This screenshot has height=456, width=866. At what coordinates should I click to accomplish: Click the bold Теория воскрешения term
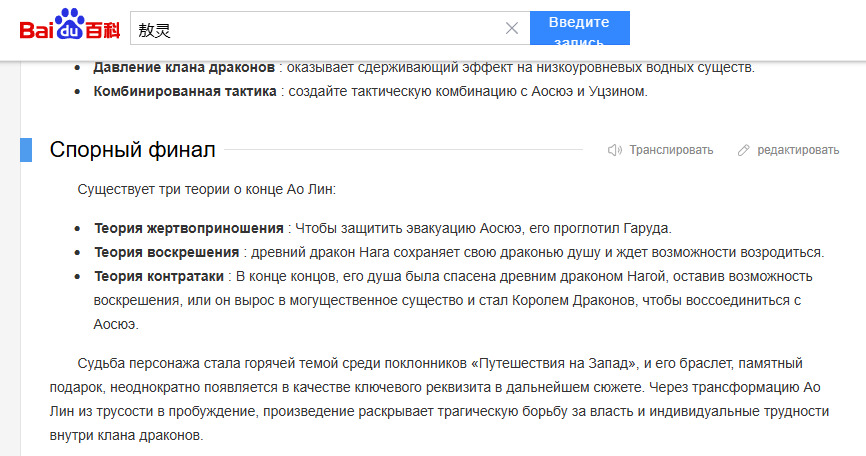click(x=166, y=251)
